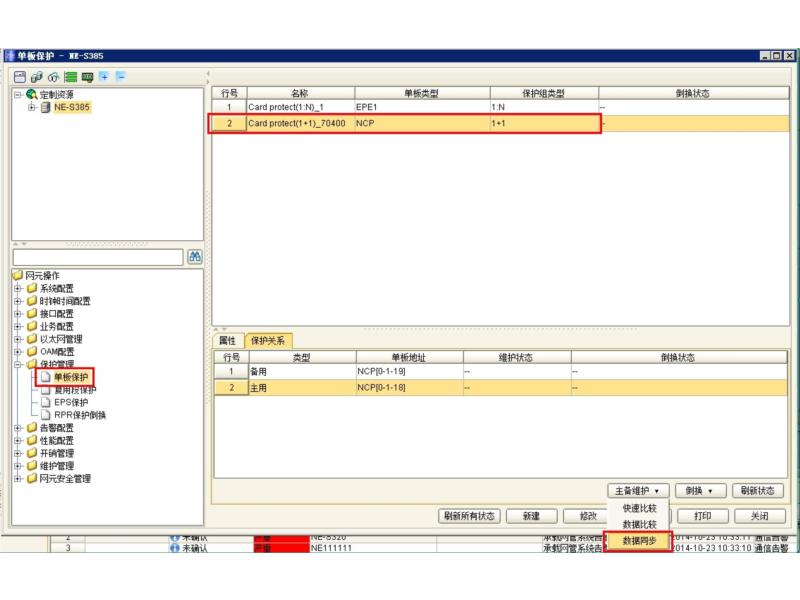Viewport: 800px width, 600px height.
Task: Click the blue minus collapse-all icon
Action: pyautogui.click(x=121, y=76)
